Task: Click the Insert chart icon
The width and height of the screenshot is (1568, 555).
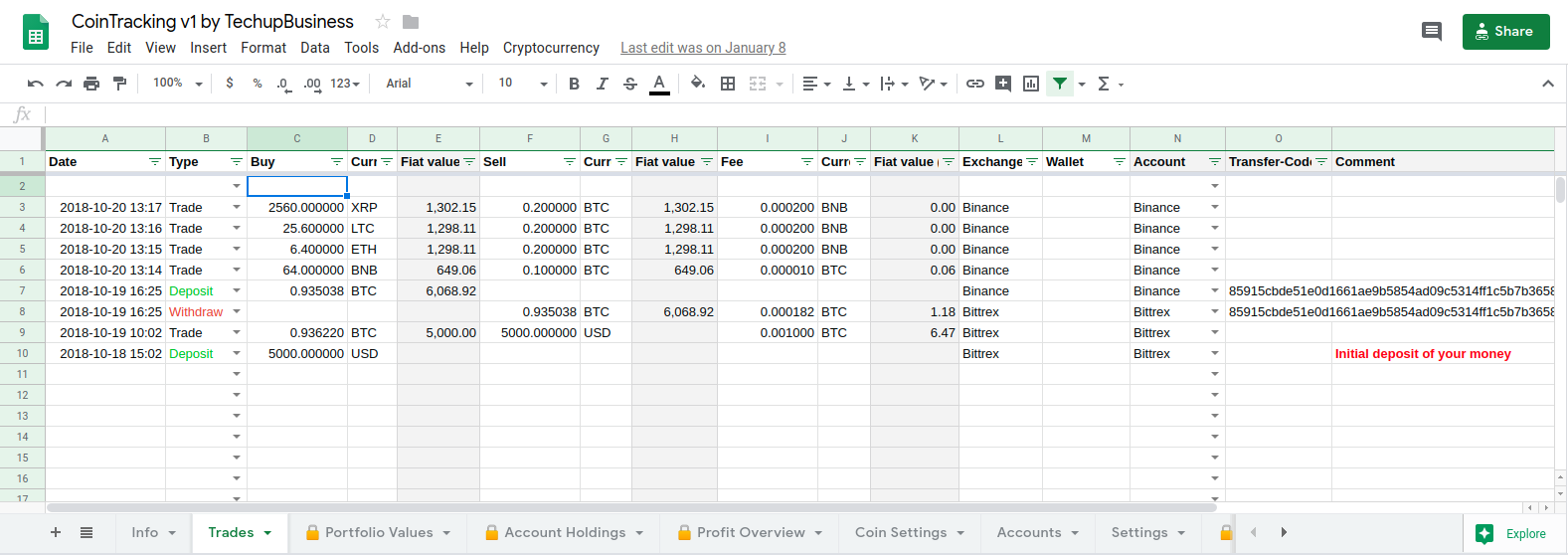Action: (1031, 84)
